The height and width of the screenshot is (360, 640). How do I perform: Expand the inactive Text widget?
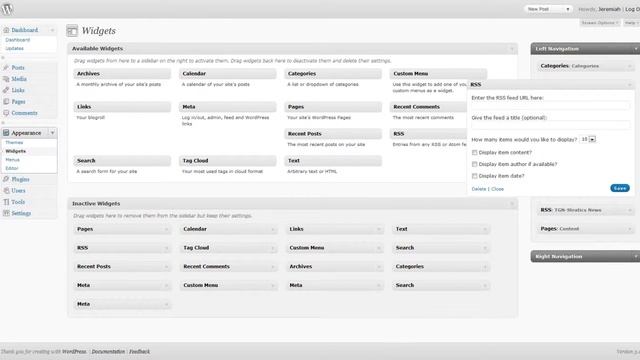485,229
